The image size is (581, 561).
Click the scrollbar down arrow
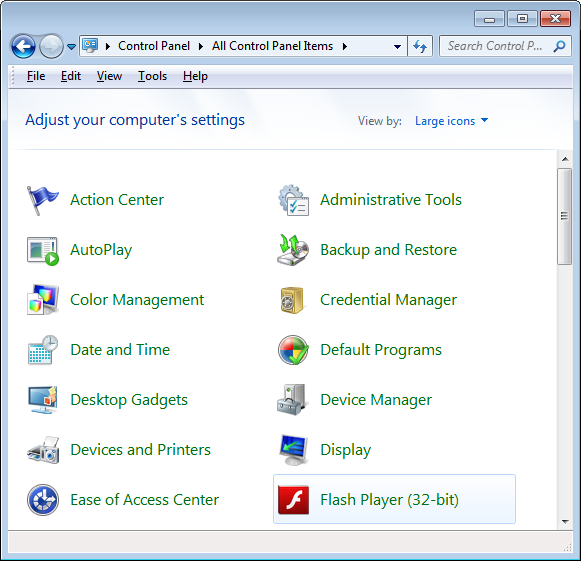pyautogui.click(x=565, y=522)
